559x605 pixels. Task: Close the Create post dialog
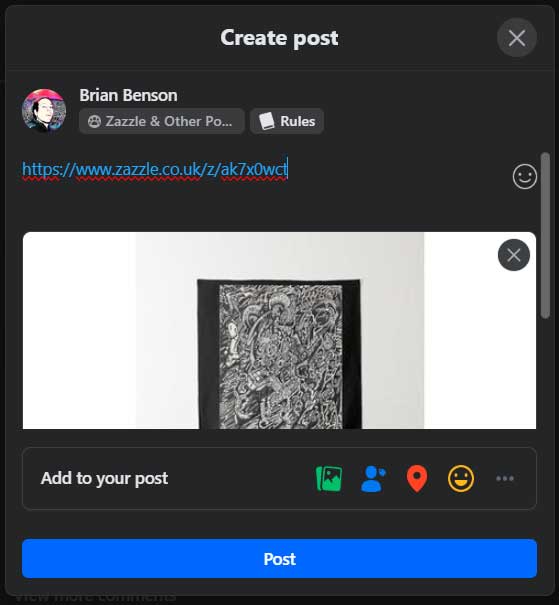point(517,38)
